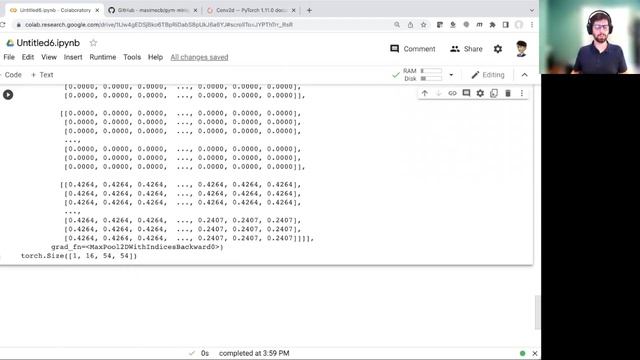Mirror cell in tab icon
The width and height of the screenshot is (640, 360).
494,93
